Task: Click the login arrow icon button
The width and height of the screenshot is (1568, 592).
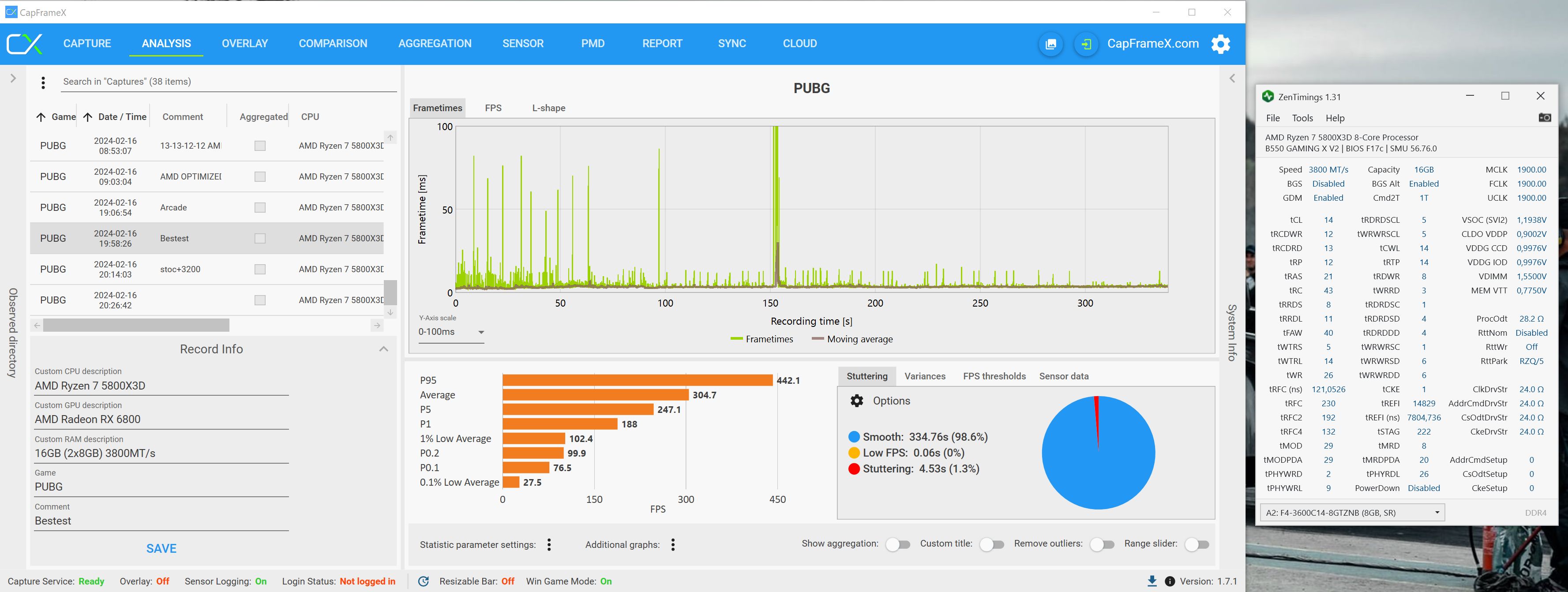Action: [1086, 44]
